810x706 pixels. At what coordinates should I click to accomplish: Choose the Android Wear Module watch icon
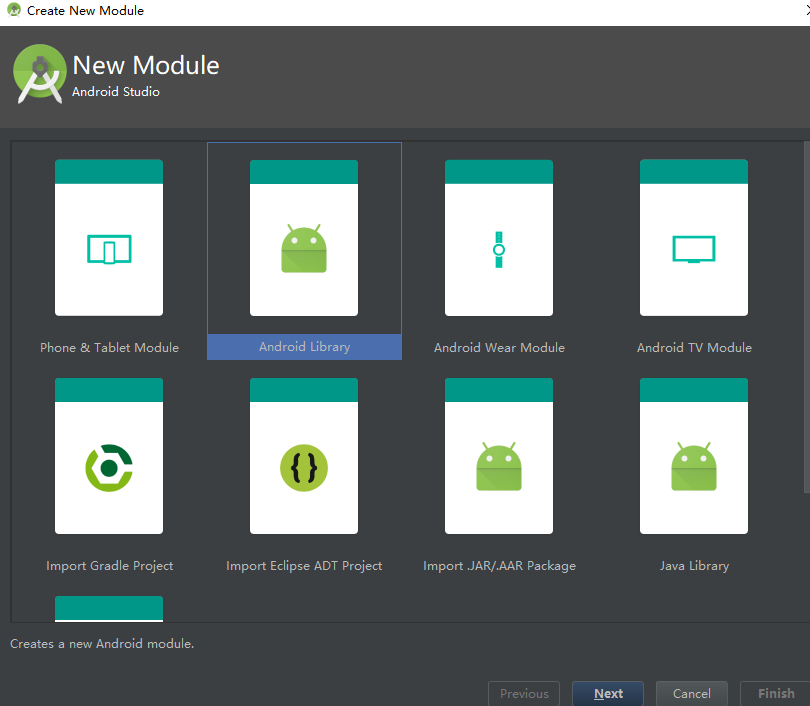pos(499,249)
